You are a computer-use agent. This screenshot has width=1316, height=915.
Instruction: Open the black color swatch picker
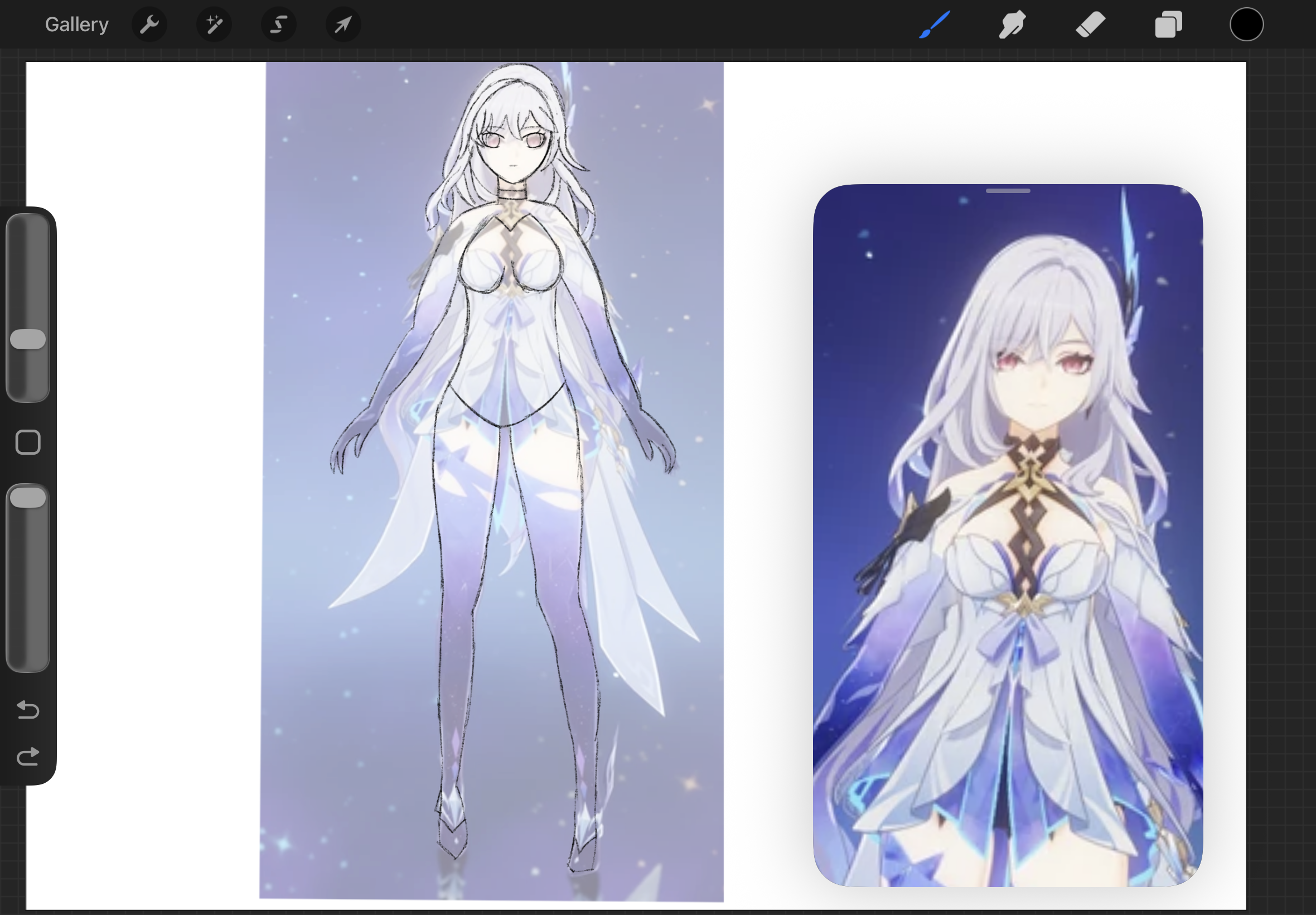pos(1246,25)
